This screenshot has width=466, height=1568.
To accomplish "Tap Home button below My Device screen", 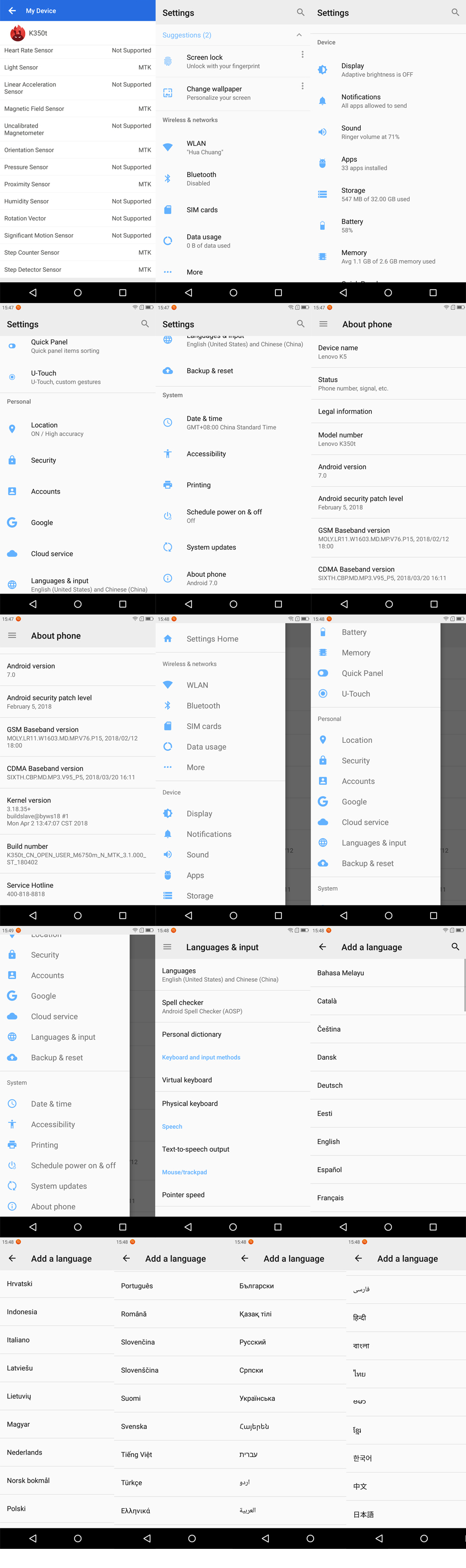I will (x=78, y=293).
